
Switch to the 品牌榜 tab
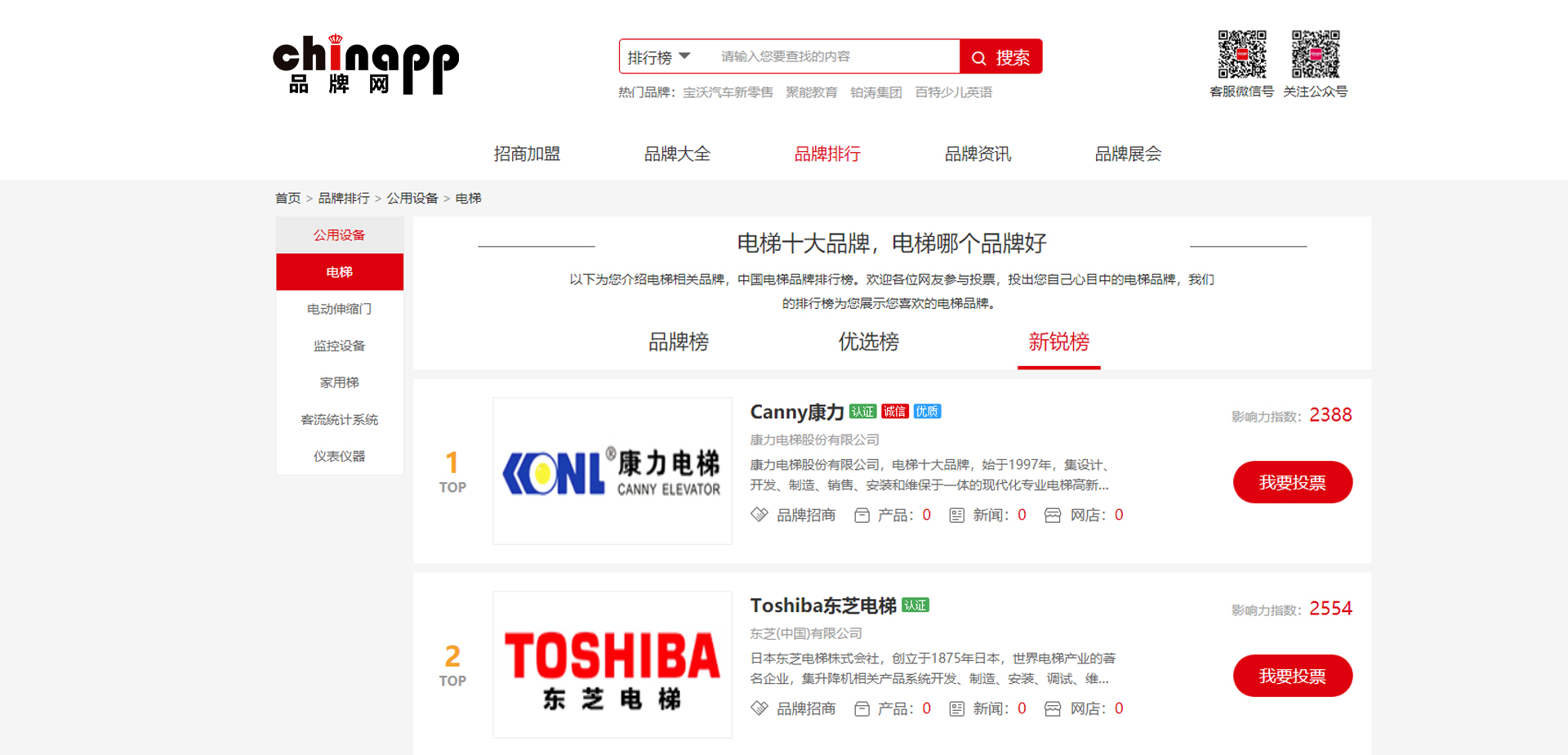(679, 342)
